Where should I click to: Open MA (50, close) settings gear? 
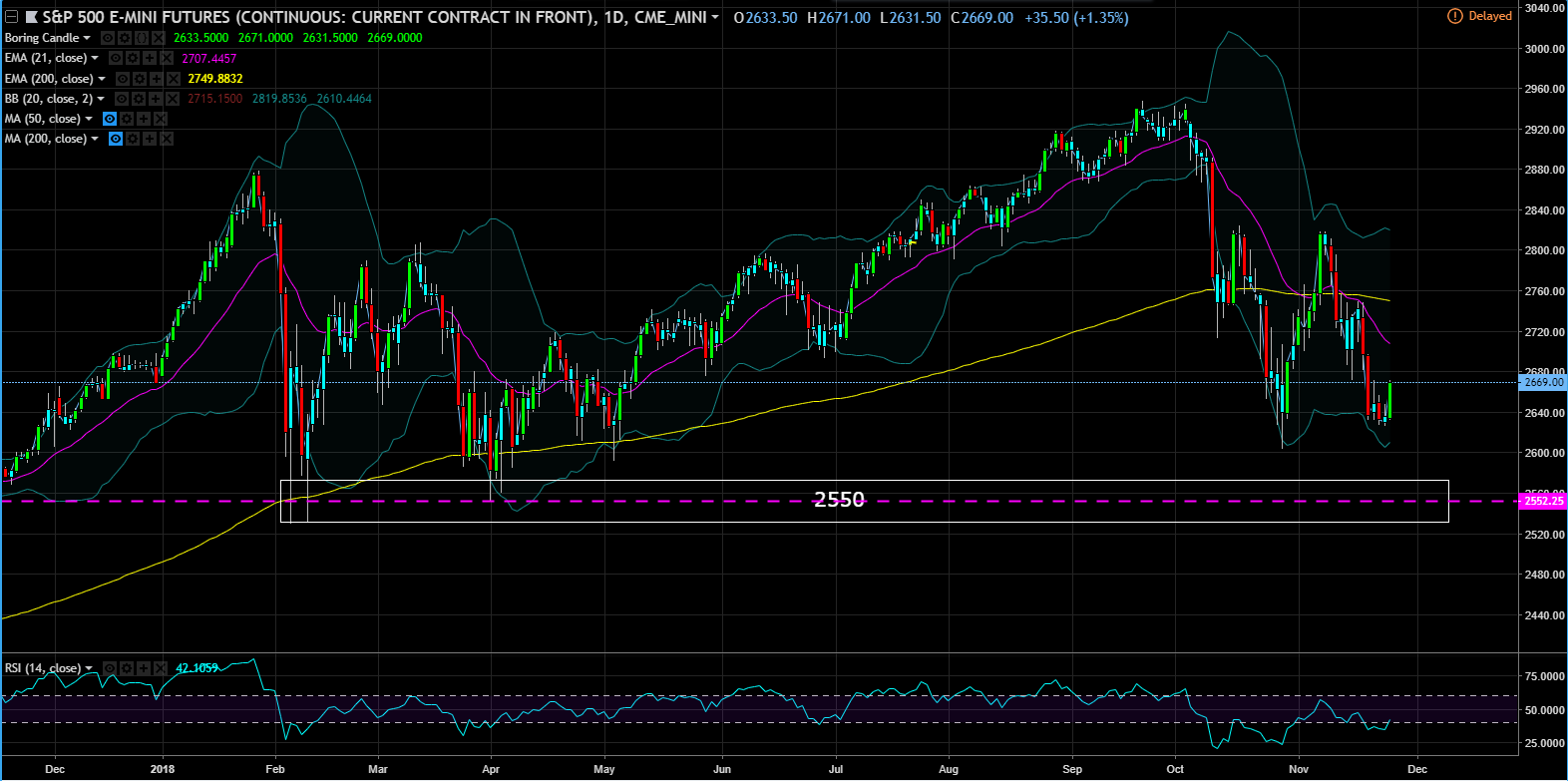point(127,119)
